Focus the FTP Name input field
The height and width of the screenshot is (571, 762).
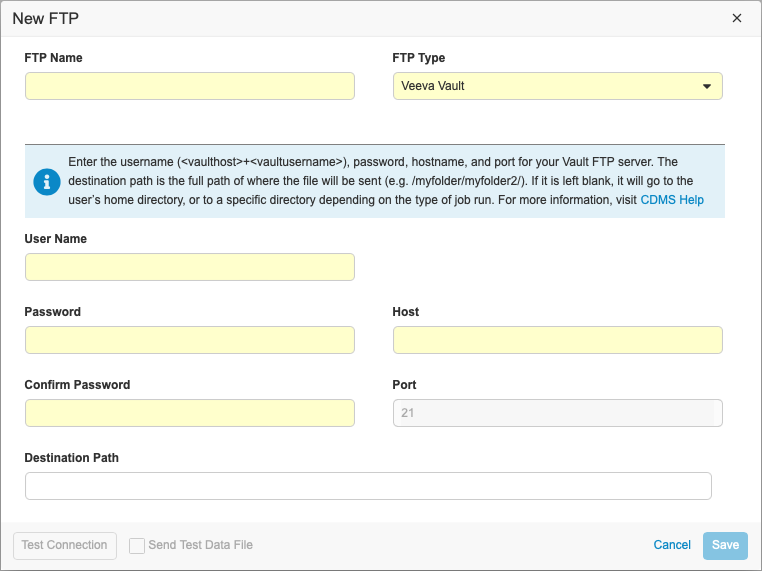189,86
